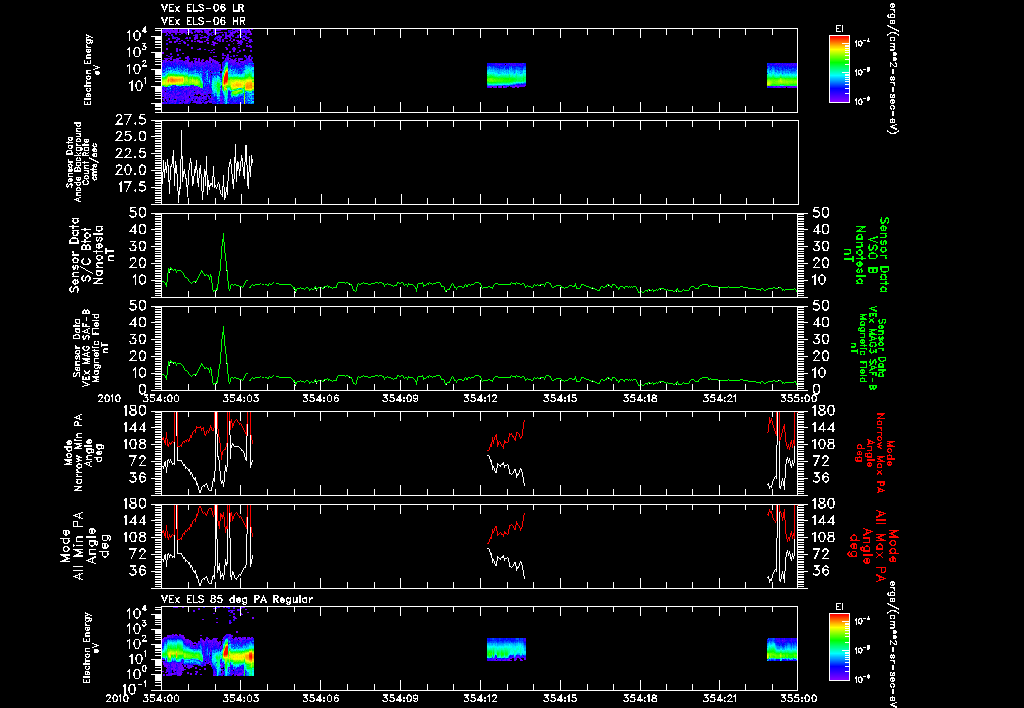
Task: Click 354:12 time label on the bottom axis
Action: (x=481, y=698)
